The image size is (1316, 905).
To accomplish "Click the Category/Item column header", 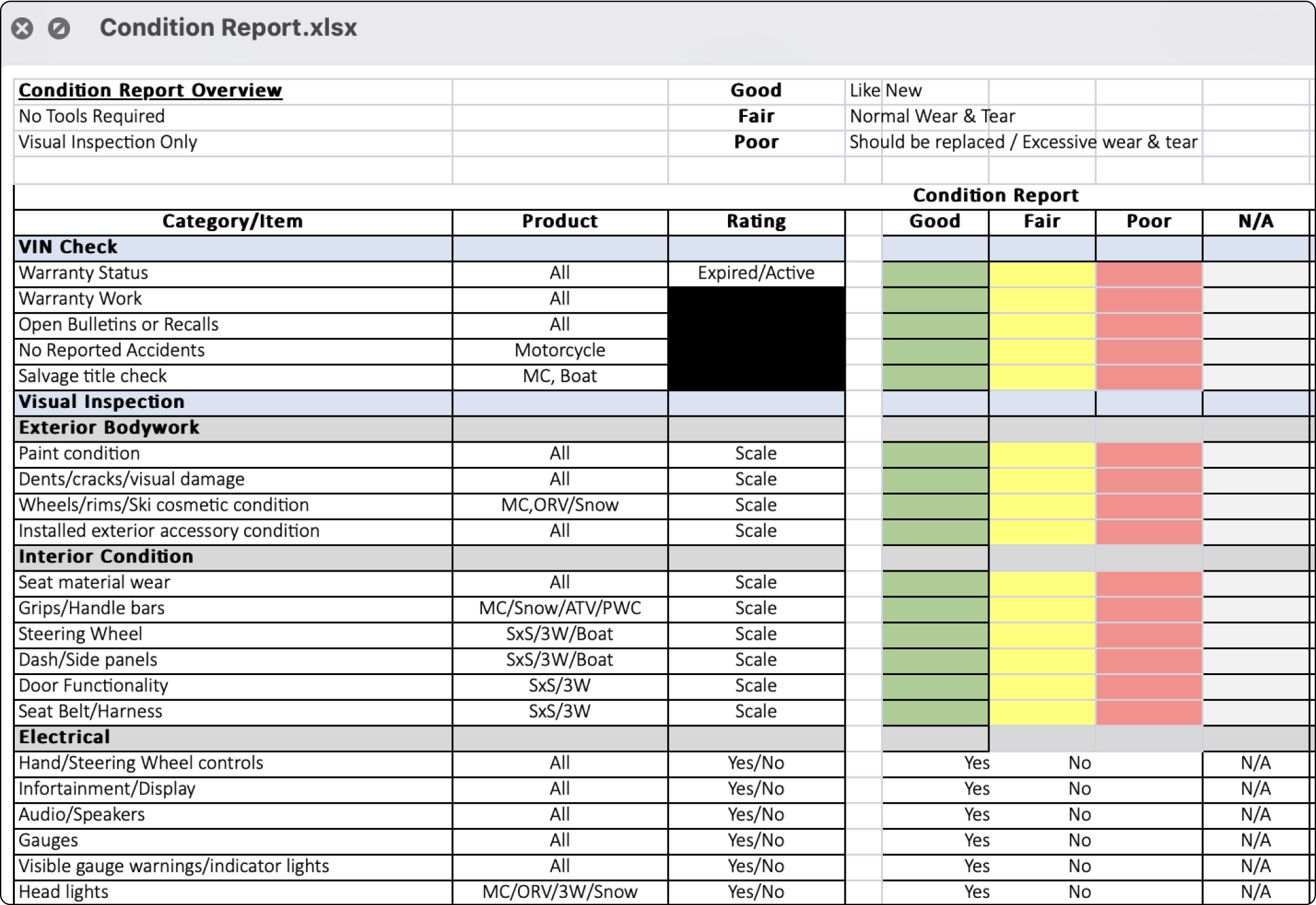I will [232, 222].
